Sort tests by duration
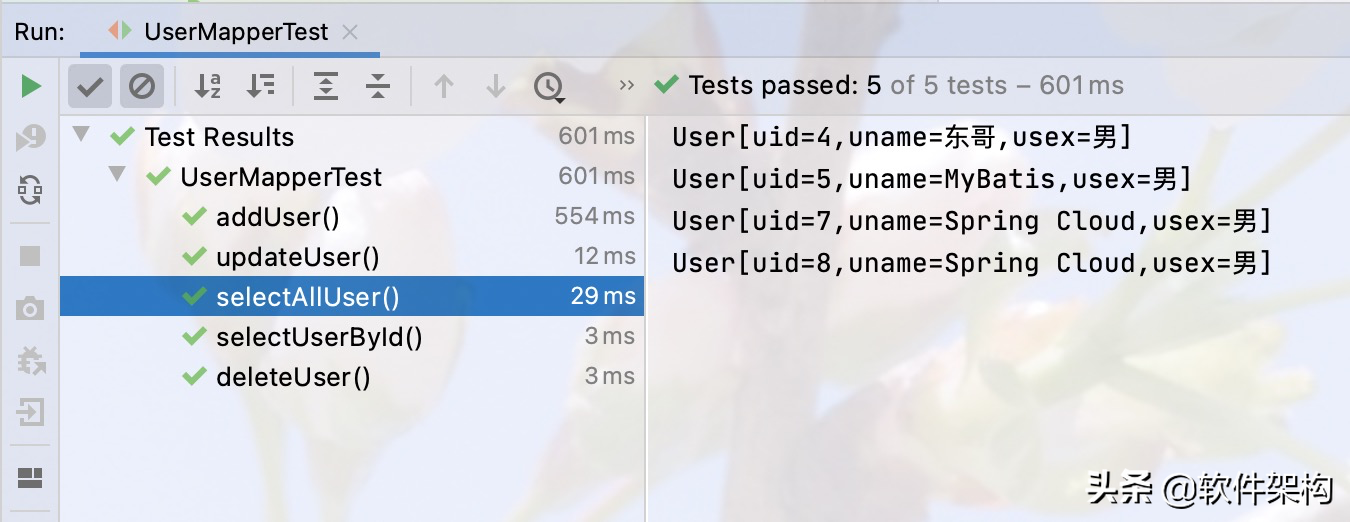1350x522 pixels. pos(260,87)
